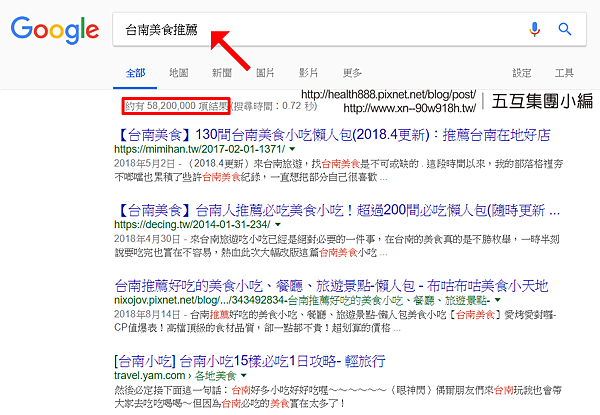Screen dimensions: 600x415
Task: Open the 更多 menu
Action: [352, 73]
